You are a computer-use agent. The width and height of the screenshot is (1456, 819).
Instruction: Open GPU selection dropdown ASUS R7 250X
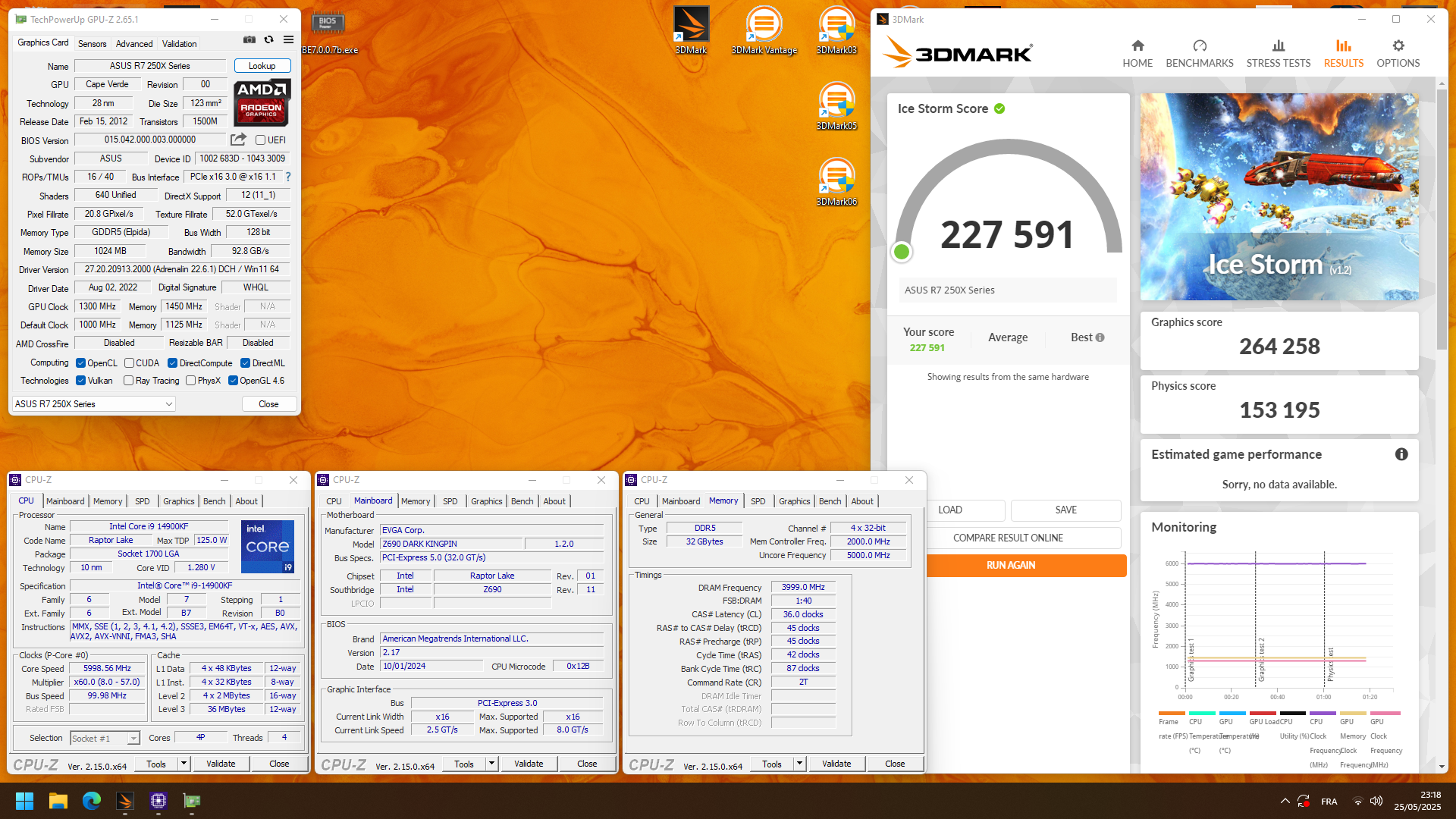(x=94, y=404)
